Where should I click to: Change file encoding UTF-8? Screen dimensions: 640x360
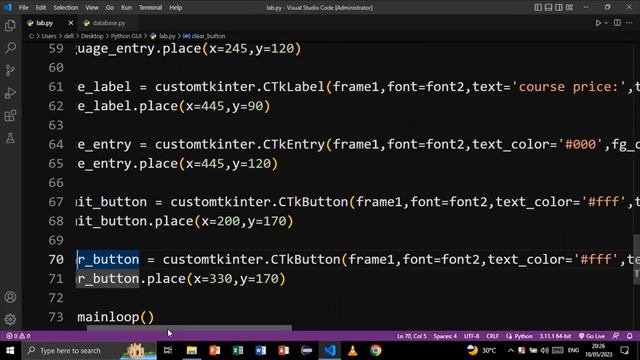471,336
